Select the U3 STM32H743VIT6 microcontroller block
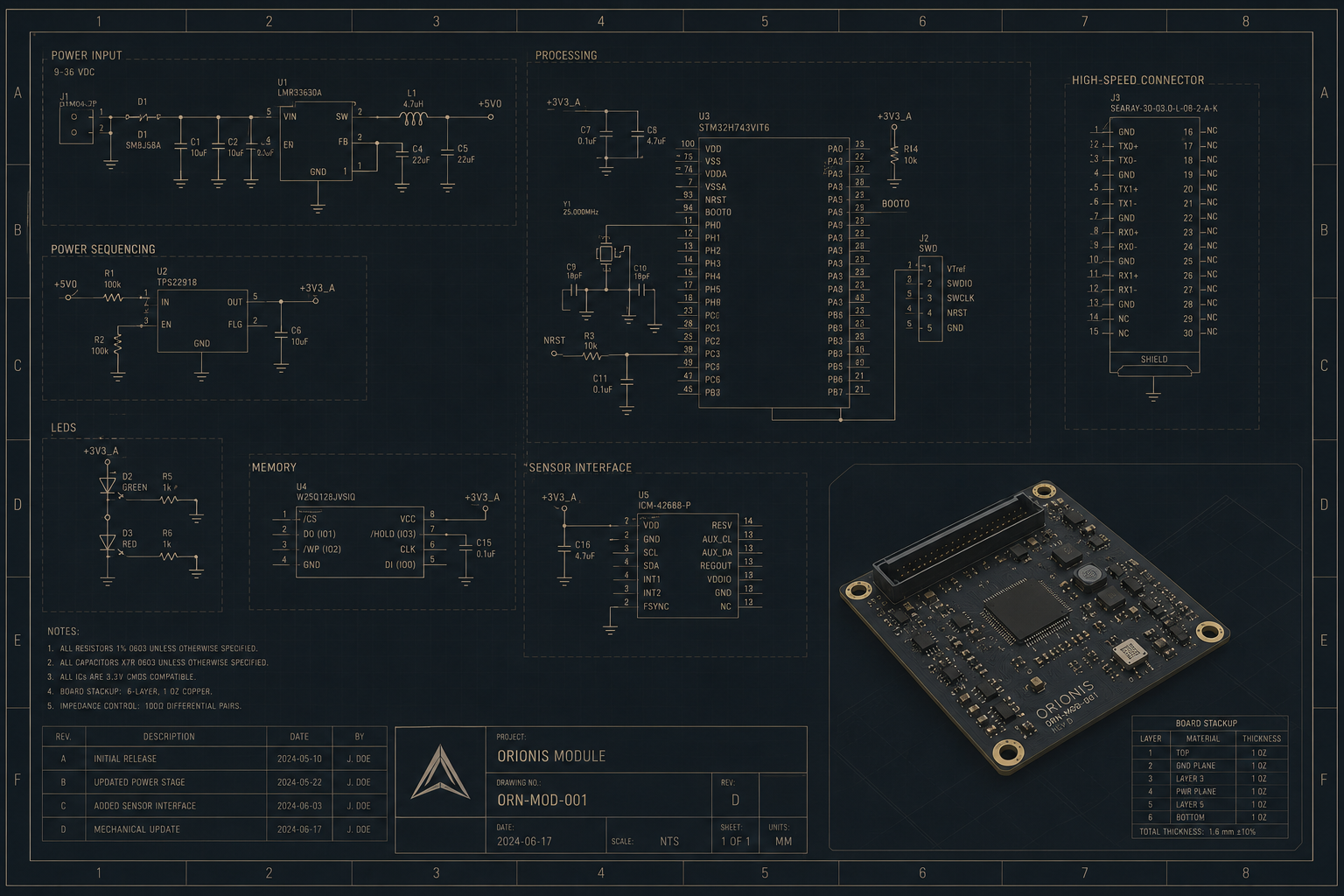The image size is (1344, 896). (x=786, y=272)
